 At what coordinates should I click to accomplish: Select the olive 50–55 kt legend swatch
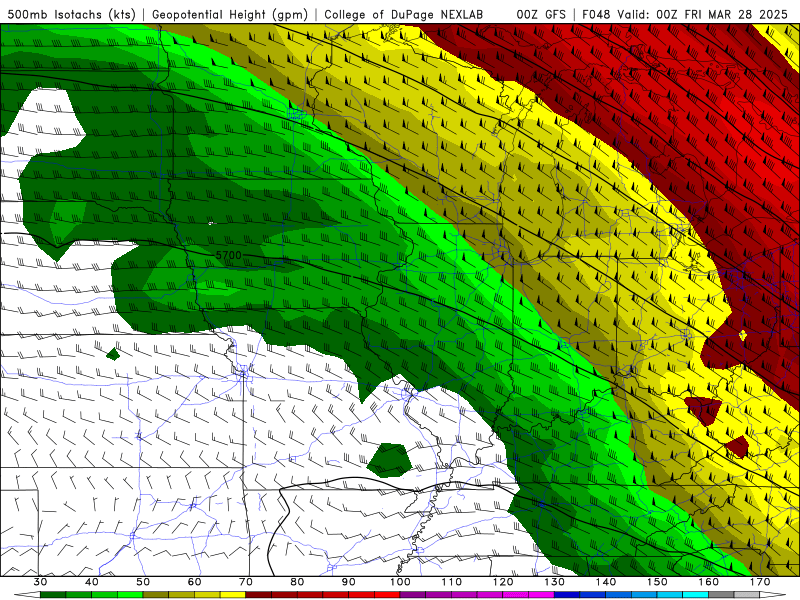[x=156, y=595]
